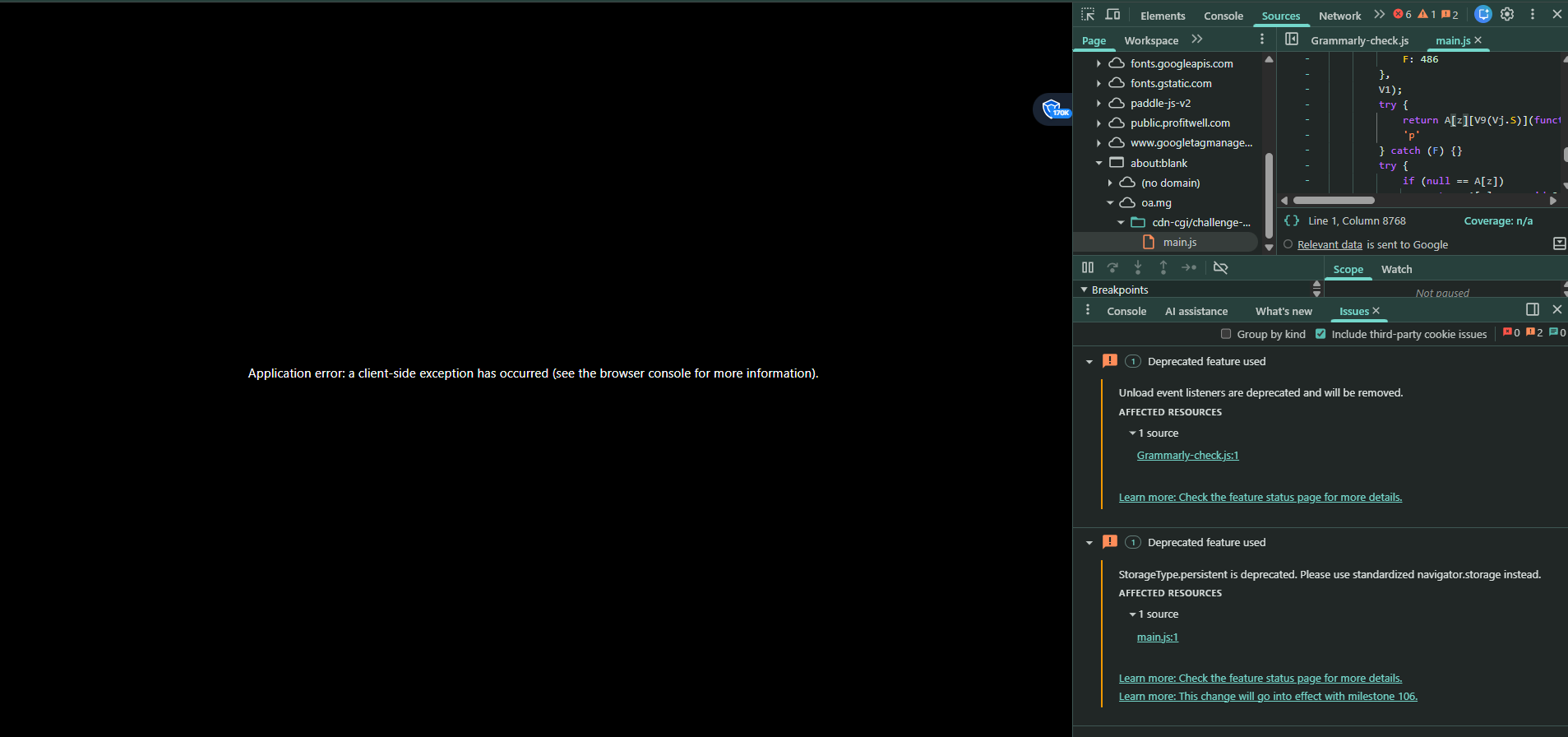Switch to the Elements panel

pyautogui.click(x=1163, y=16)
